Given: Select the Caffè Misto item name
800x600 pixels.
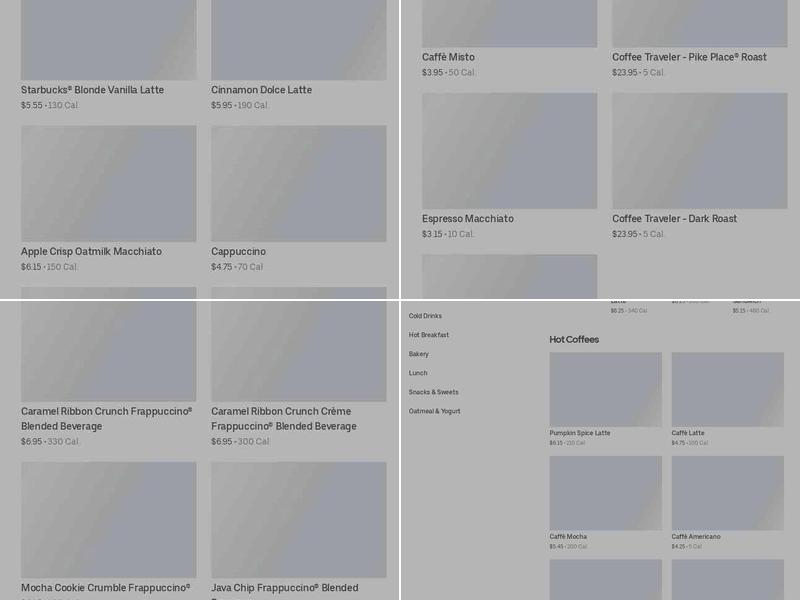Looking at the screenshot, I should (448, 57).
